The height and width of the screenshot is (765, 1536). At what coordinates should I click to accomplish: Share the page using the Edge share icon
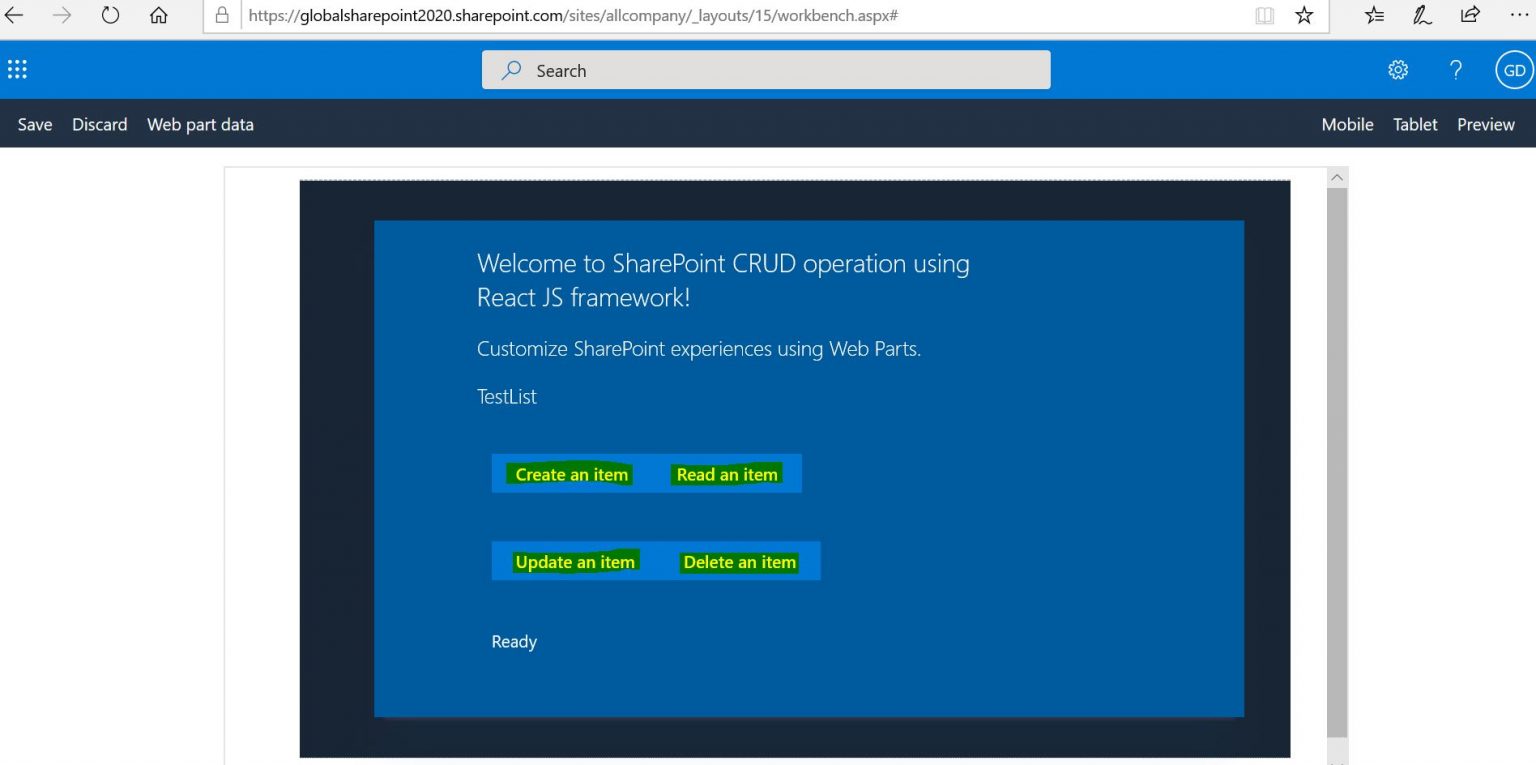click(1470, 15)
